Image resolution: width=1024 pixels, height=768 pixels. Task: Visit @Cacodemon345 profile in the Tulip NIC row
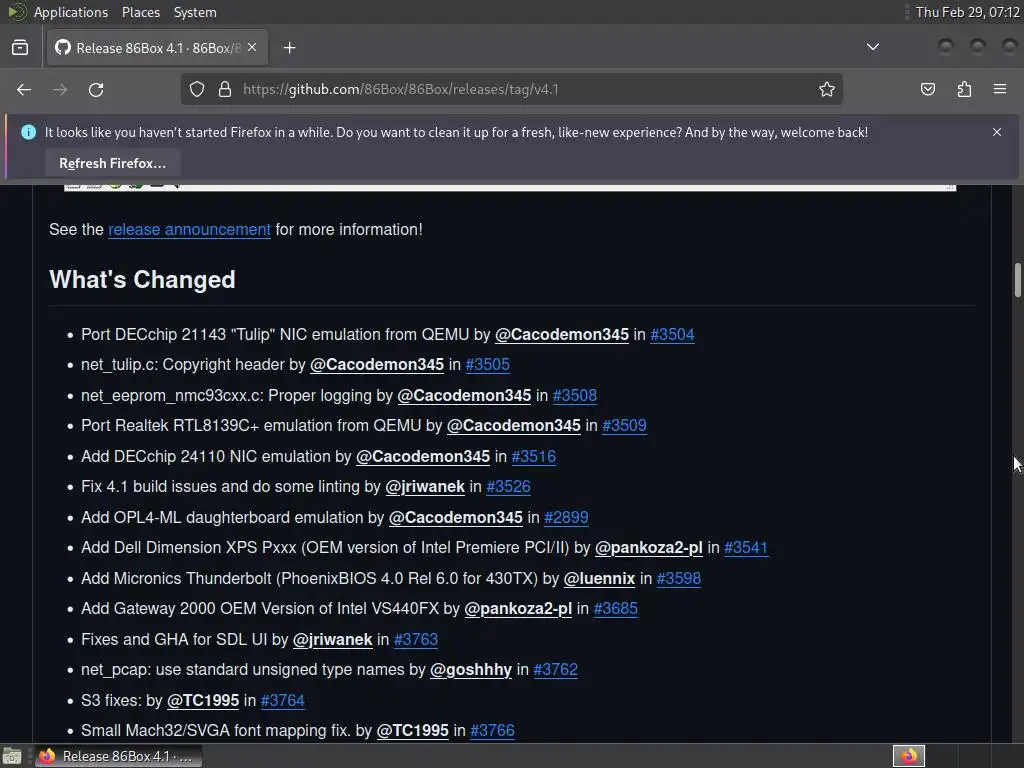point(562,334)
